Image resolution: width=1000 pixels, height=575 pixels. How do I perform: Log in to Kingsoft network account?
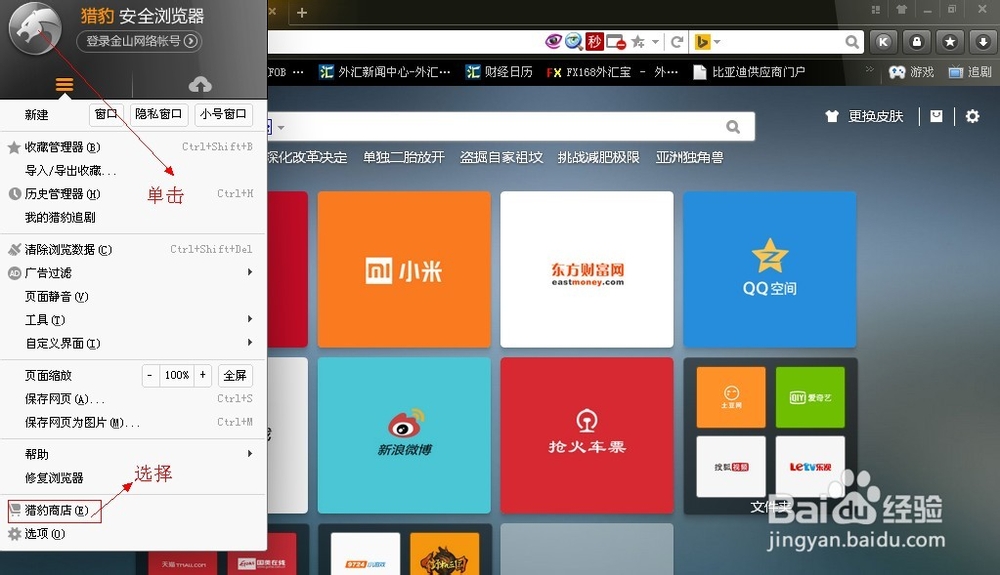139,41
